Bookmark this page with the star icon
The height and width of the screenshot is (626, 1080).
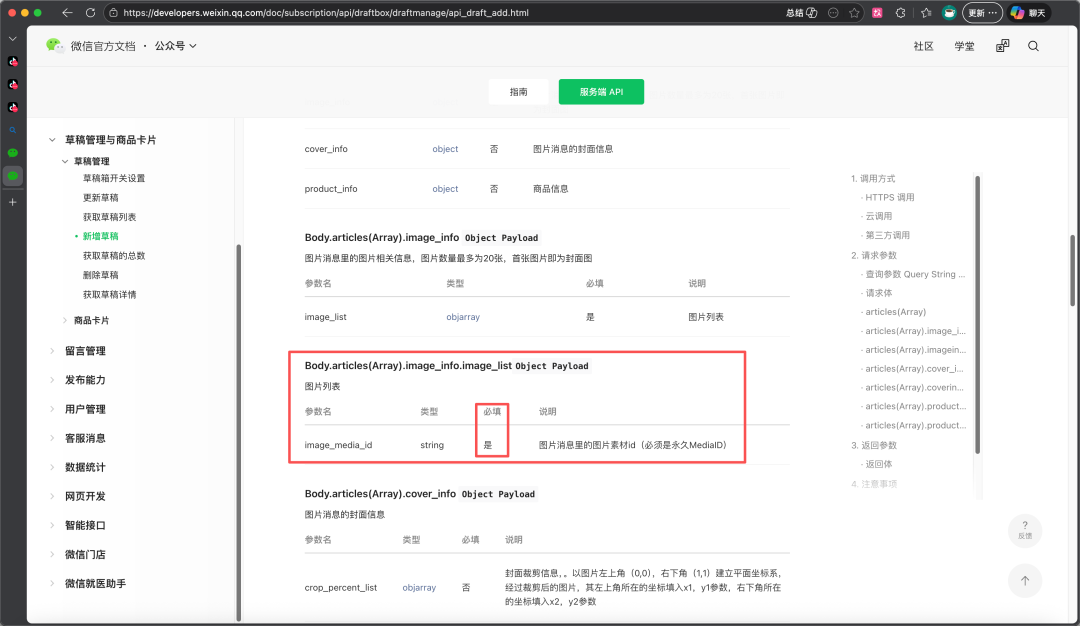point(854,12)
